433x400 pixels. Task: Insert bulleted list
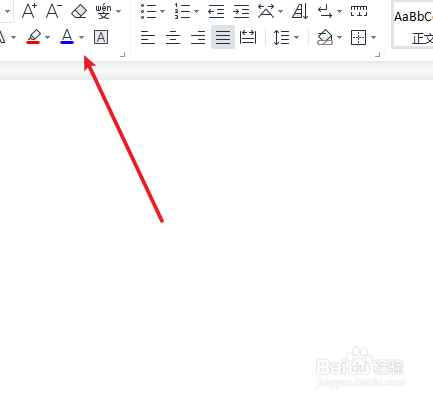pyautogui.click(x=148, y=11)
